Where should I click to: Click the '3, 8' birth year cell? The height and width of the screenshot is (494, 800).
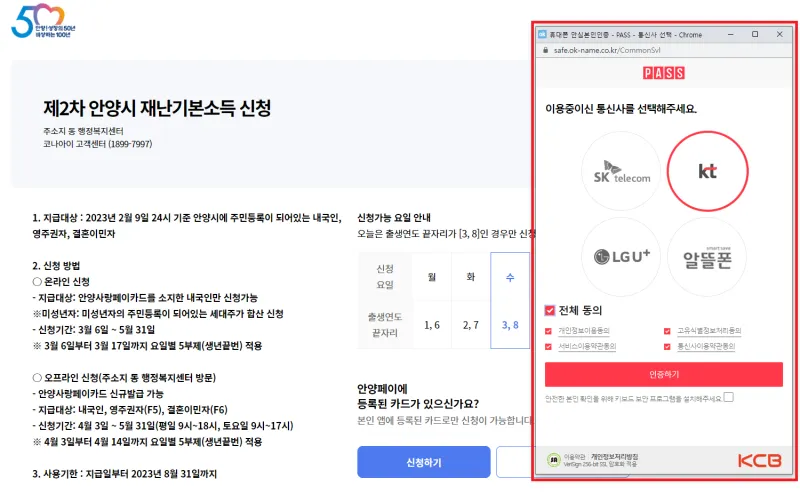pos(510,325)
